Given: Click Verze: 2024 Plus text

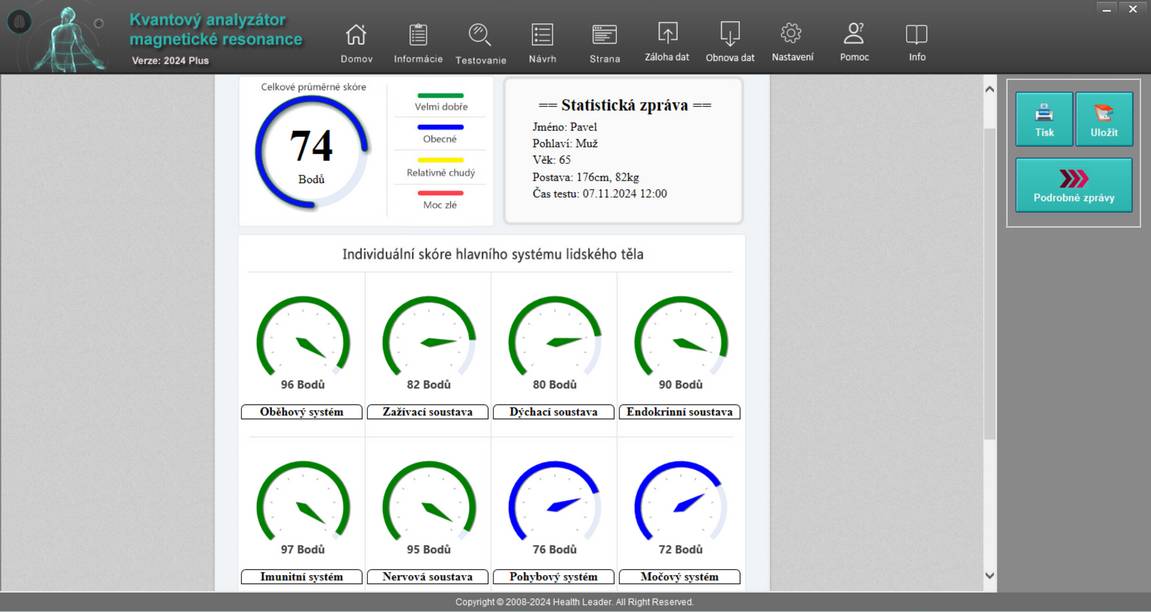Looking at the screenshot, I should [170, 60].
